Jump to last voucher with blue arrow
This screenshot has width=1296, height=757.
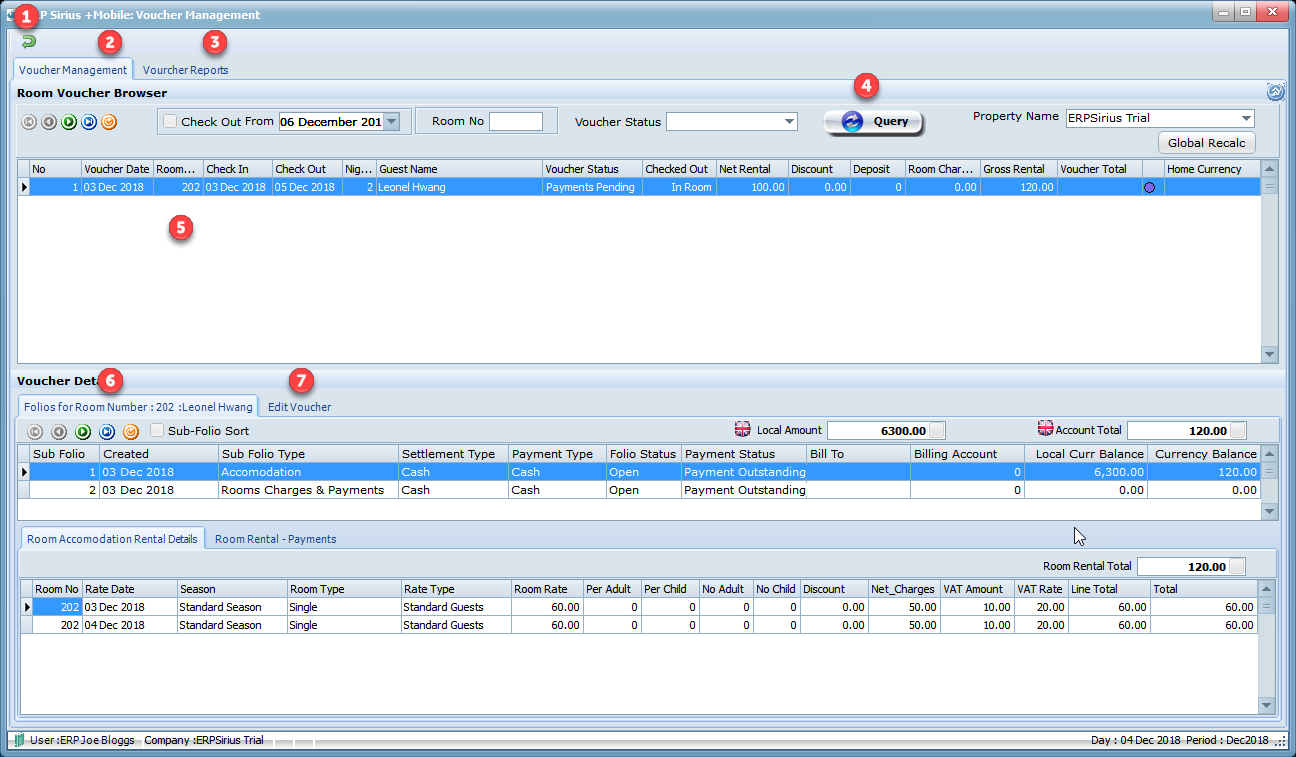(x=89, y=122)
